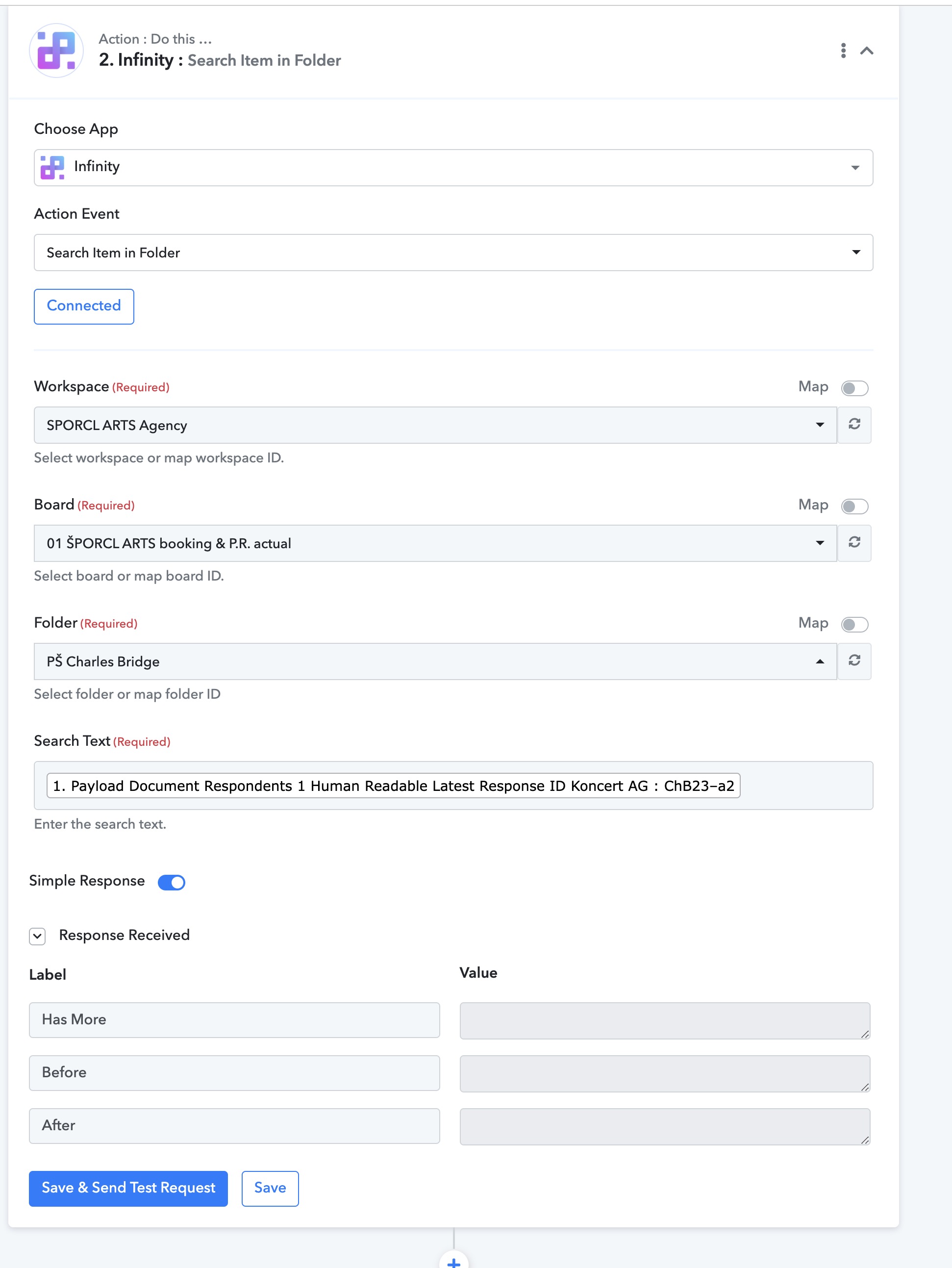Refresh the Workspace list
Image resolution: width=952 pixels, height=1268 pixels.
[x=854, y=425]
